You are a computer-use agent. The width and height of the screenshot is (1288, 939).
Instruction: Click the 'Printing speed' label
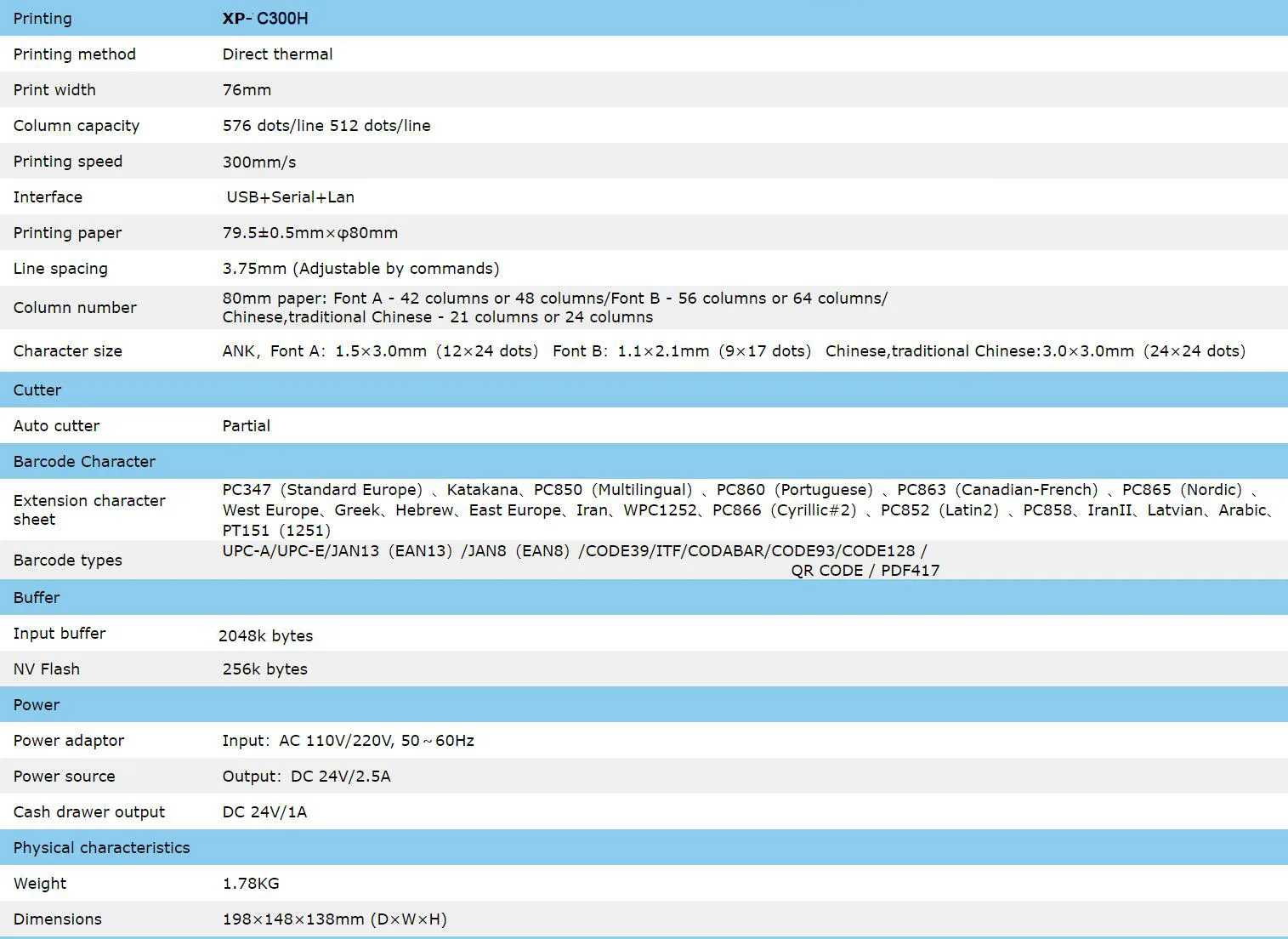(x=68, y=162)
